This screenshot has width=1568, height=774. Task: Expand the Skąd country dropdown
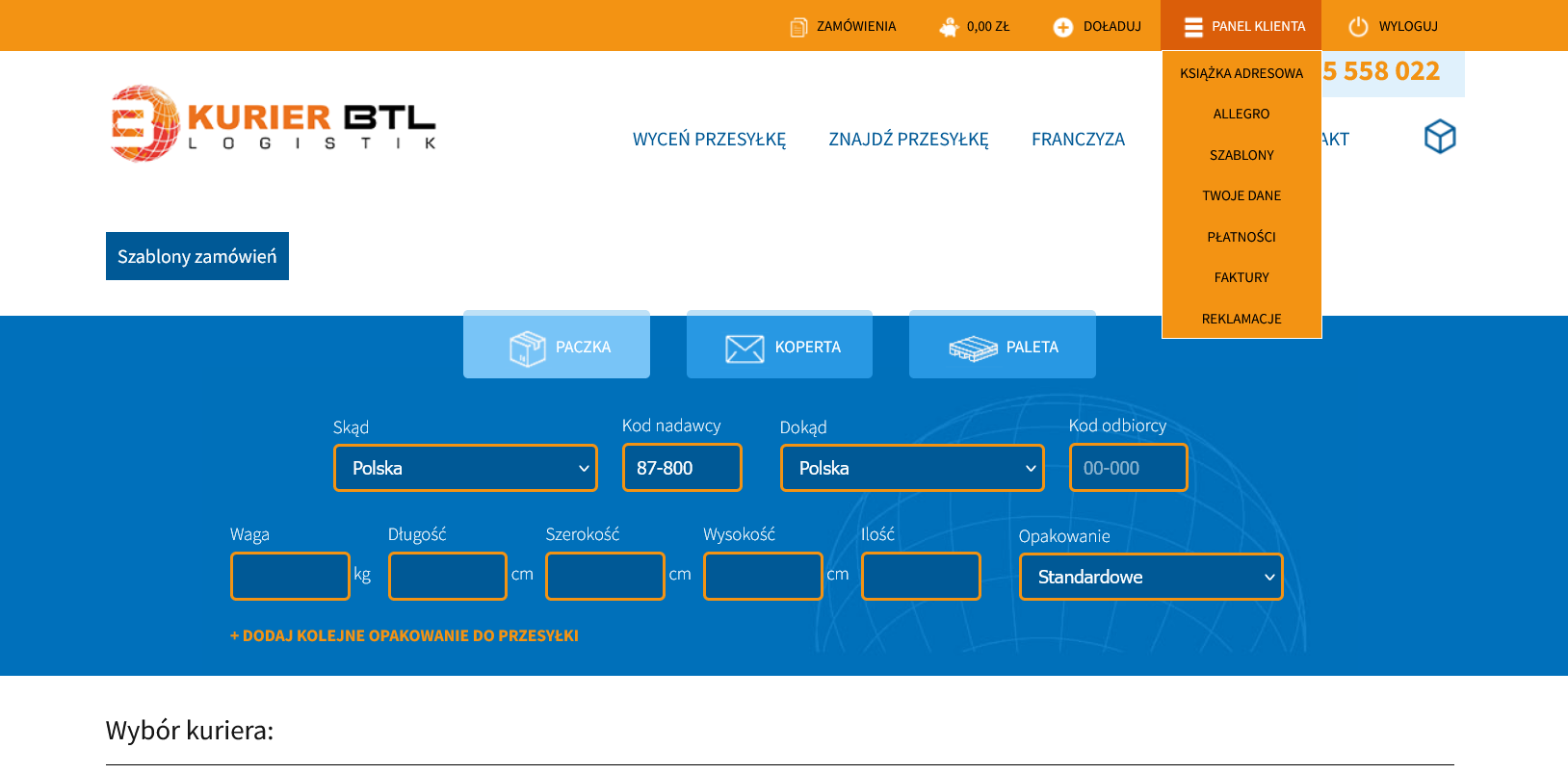[x=465, y=469]
